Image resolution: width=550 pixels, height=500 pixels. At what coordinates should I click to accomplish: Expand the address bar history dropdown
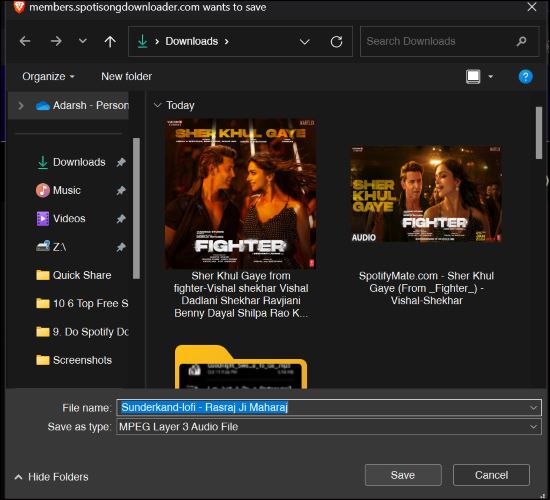[x=304, y=42]
